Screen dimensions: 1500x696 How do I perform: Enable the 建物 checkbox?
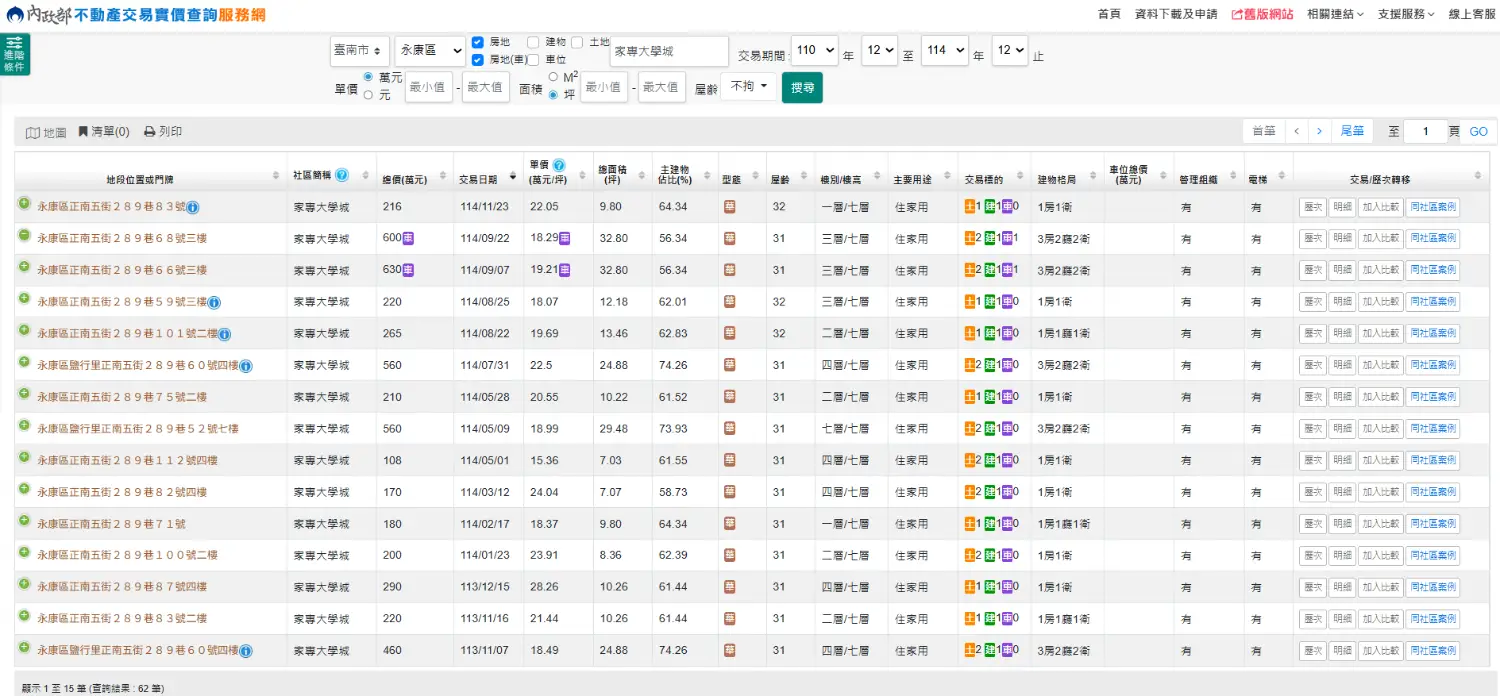tap(533, 42)
